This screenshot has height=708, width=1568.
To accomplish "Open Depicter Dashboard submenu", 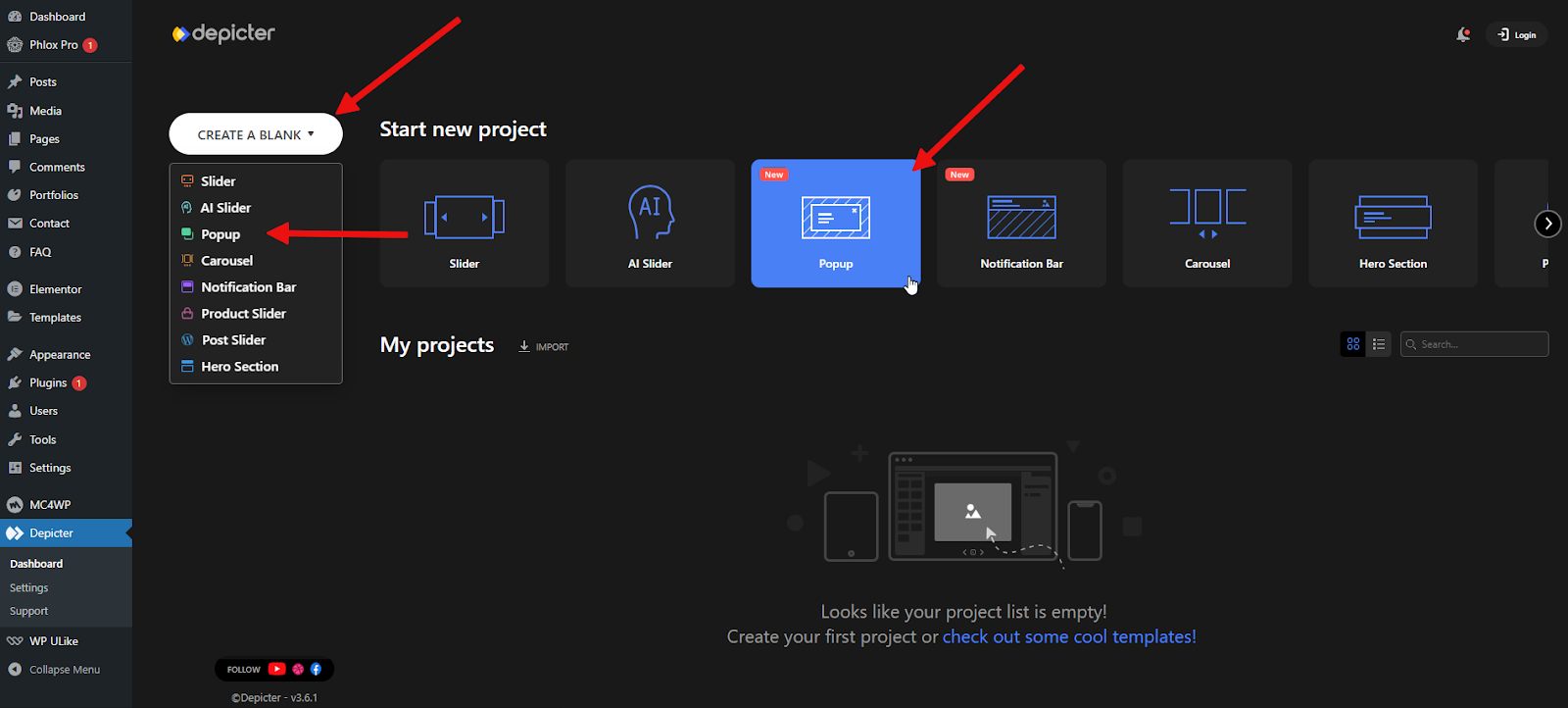I will click(x=36, y=564).
